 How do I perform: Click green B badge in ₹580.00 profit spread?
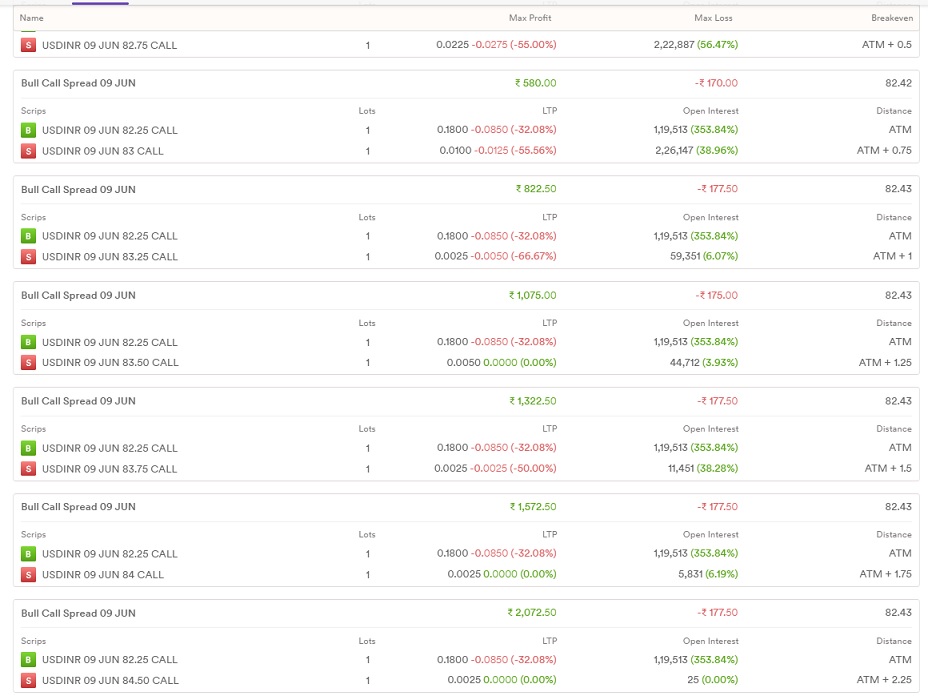(28, 130)
